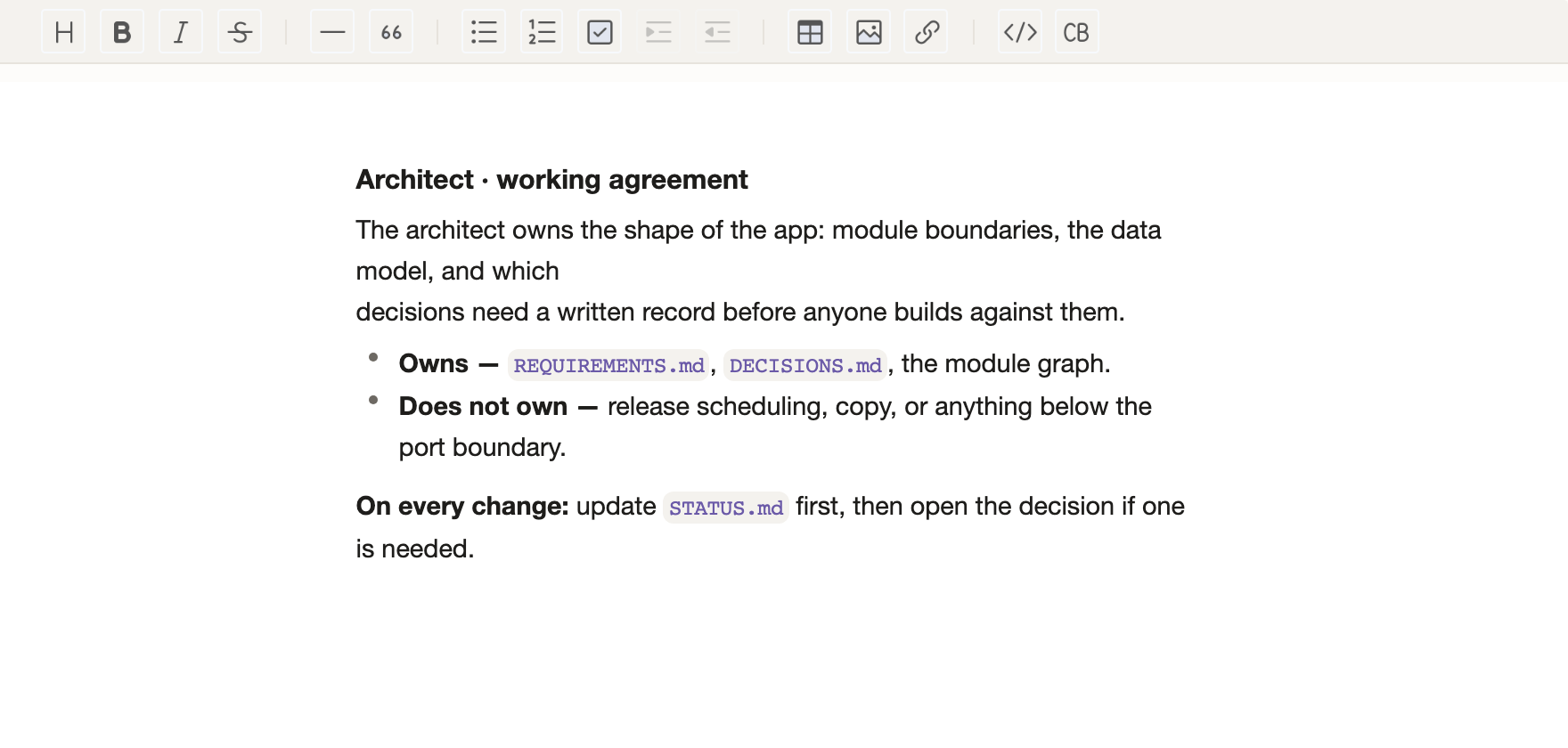Screen dimensions: 1568x748
Task: Insert a table
Action: point(810,32)
